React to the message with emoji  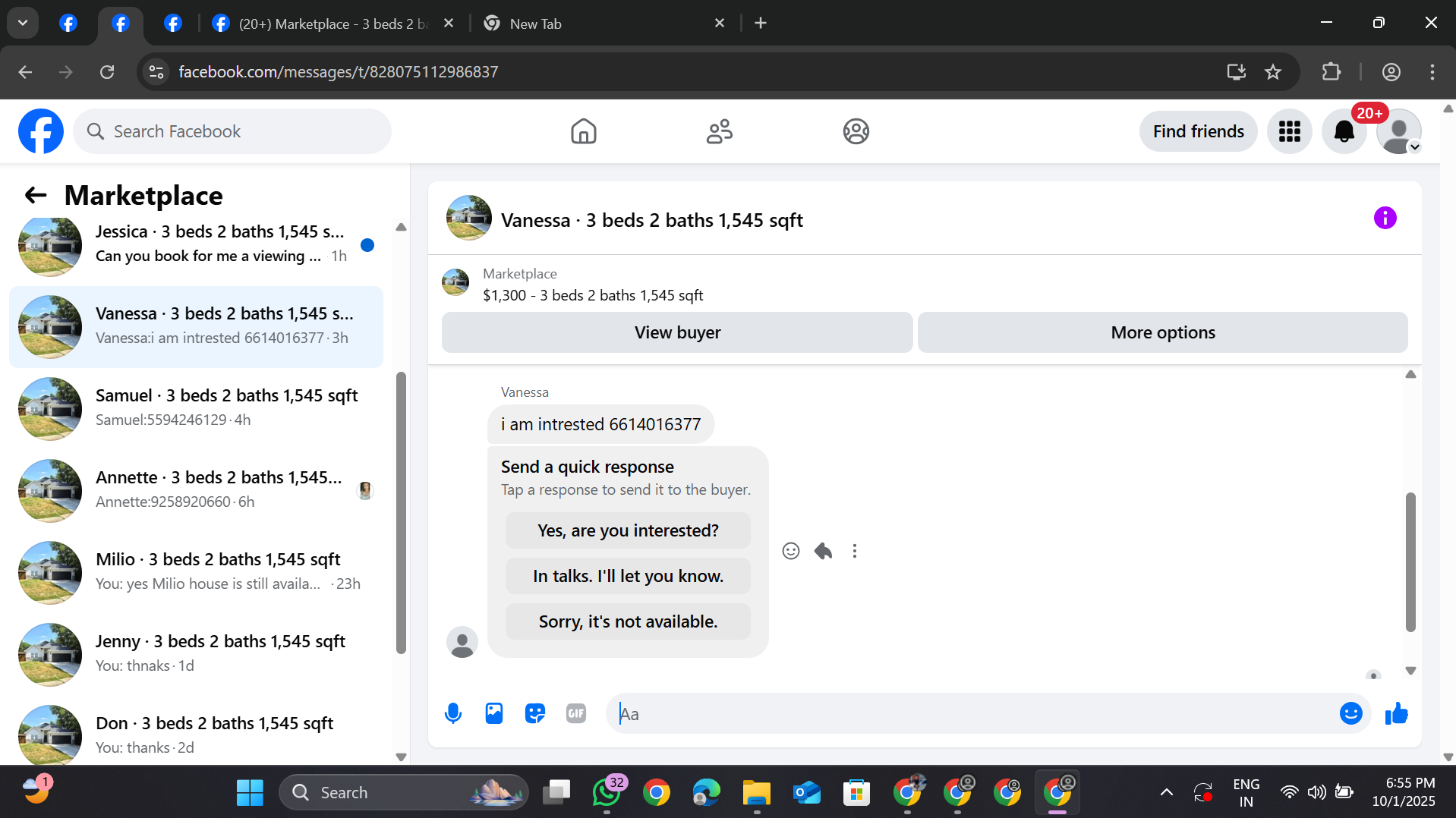point(791,551)
